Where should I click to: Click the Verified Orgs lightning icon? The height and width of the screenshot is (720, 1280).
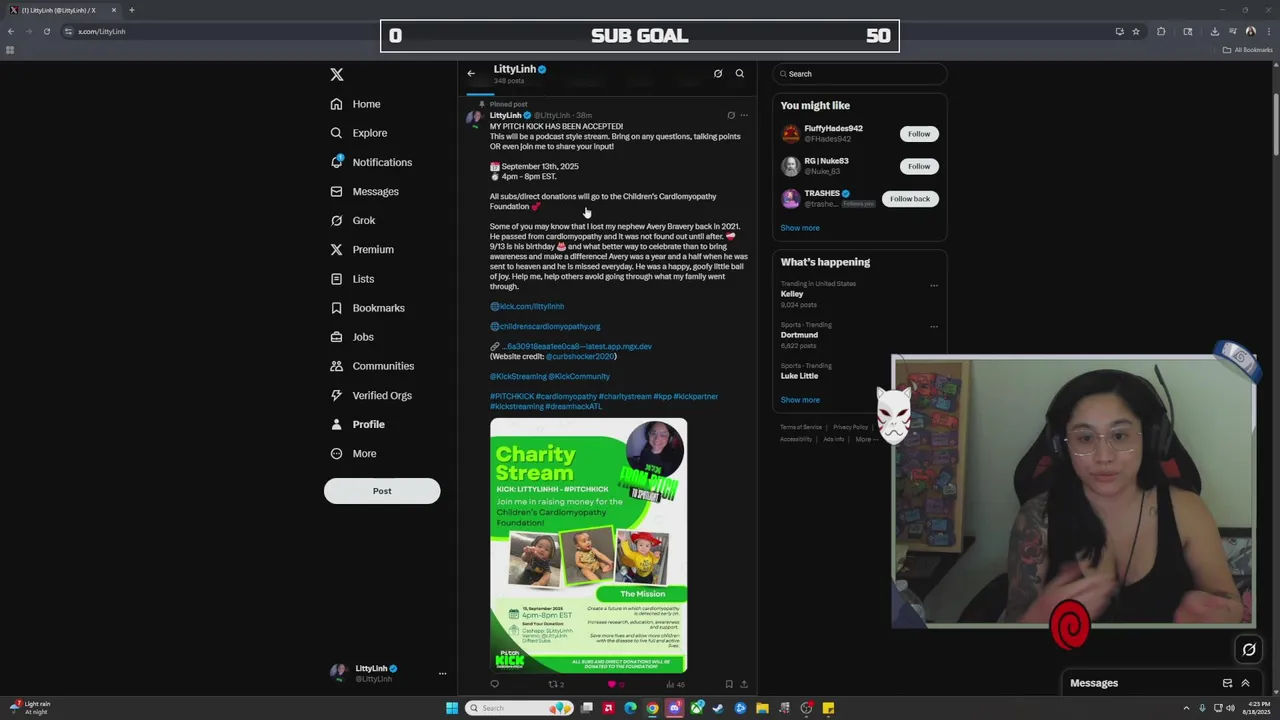click(x=336, y=395)
